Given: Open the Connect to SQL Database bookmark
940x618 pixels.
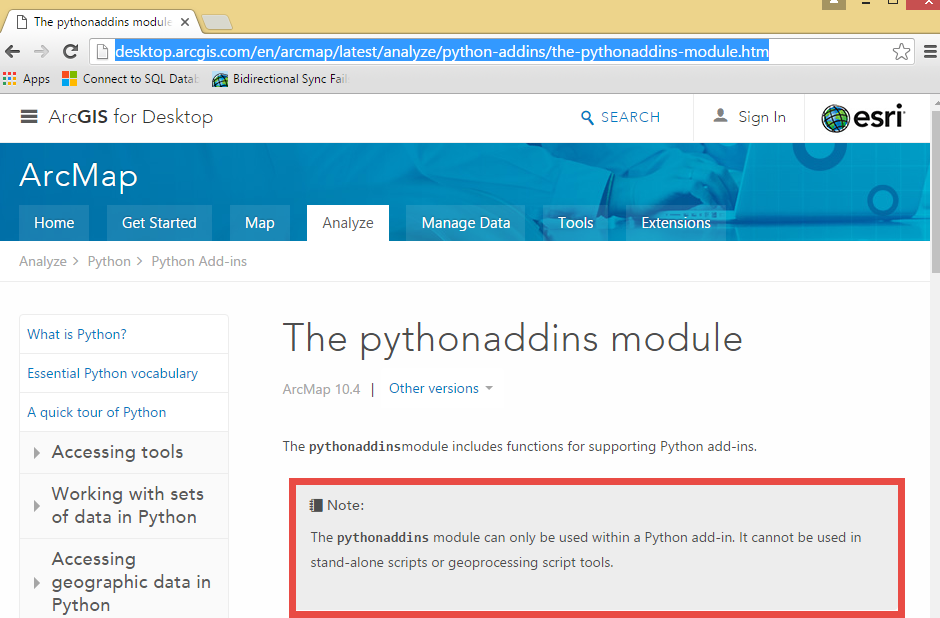Looking at the screenshot, I should click(x=131, y=79).
